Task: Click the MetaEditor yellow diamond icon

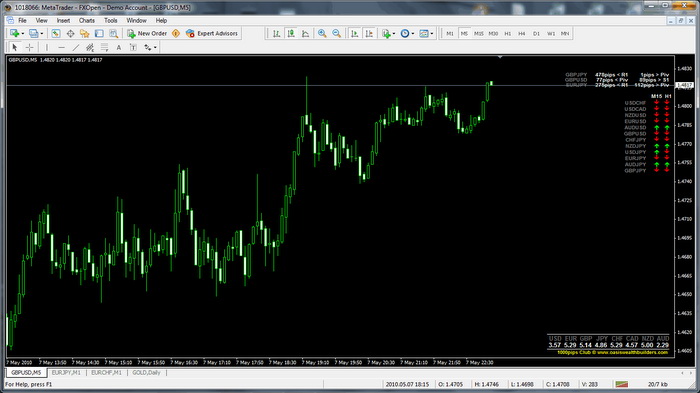Action: click(x=176, y=33)
